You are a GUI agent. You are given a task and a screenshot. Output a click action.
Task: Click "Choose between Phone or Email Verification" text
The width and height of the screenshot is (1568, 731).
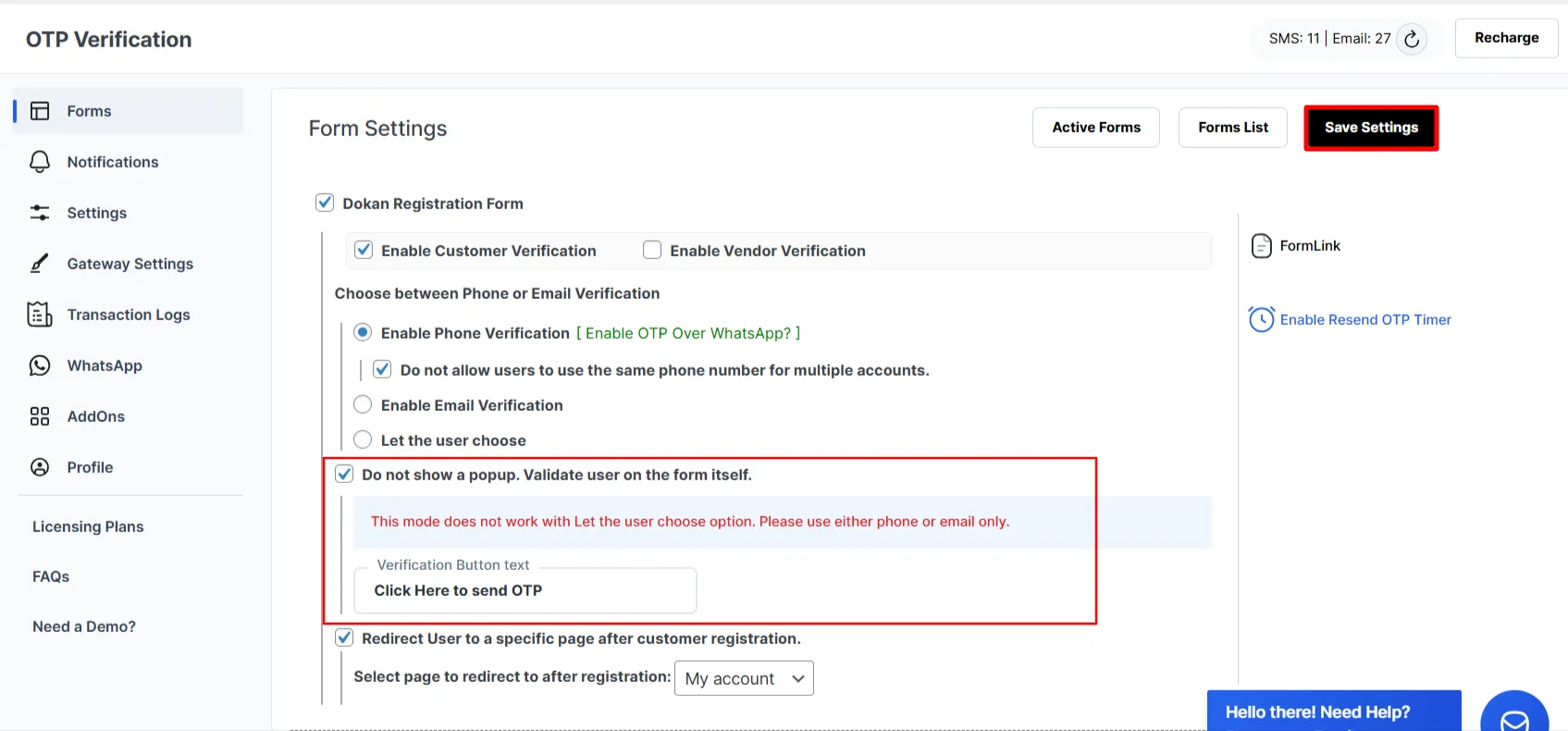pyautogui.click(x=497, y=293)
